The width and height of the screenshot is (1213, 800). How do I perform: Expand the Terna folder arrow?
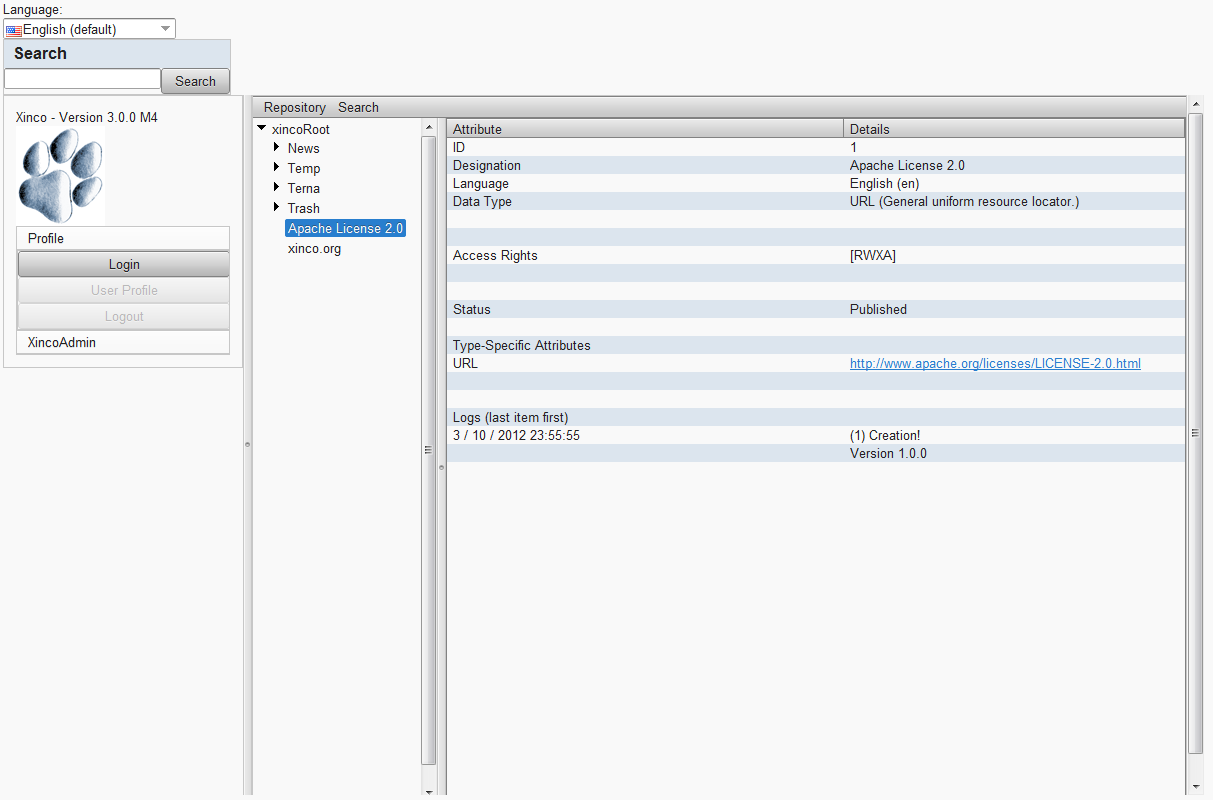click(x=277, y=188)
